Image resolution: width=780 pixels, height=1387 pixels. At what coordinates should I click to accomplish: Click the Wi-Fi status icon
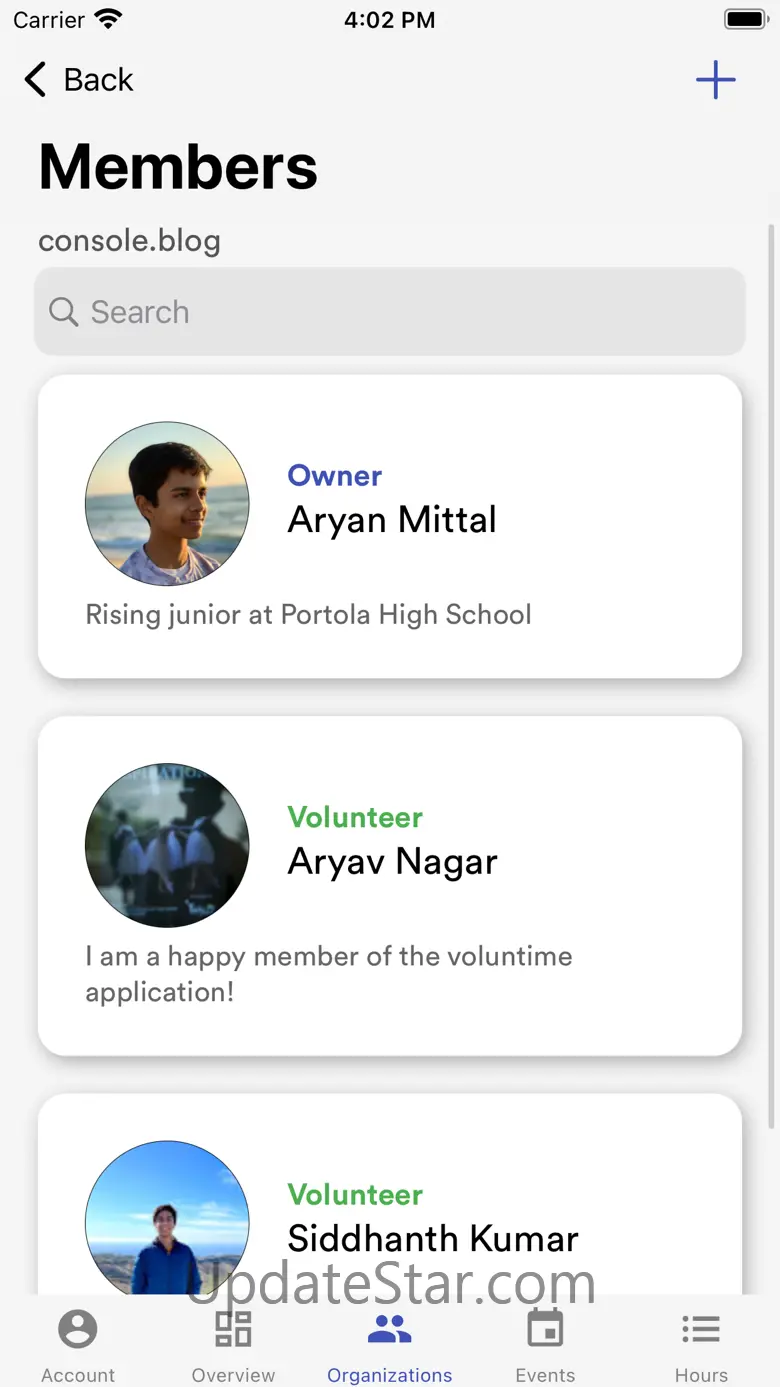click(x=108, y=20)
